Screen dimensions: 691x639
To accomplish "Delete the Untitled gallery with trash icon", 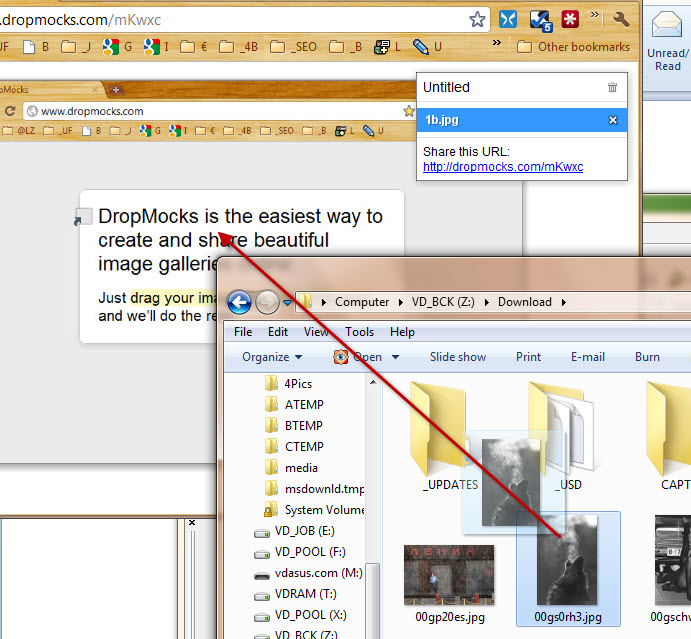I will click(x=612, y=87).
